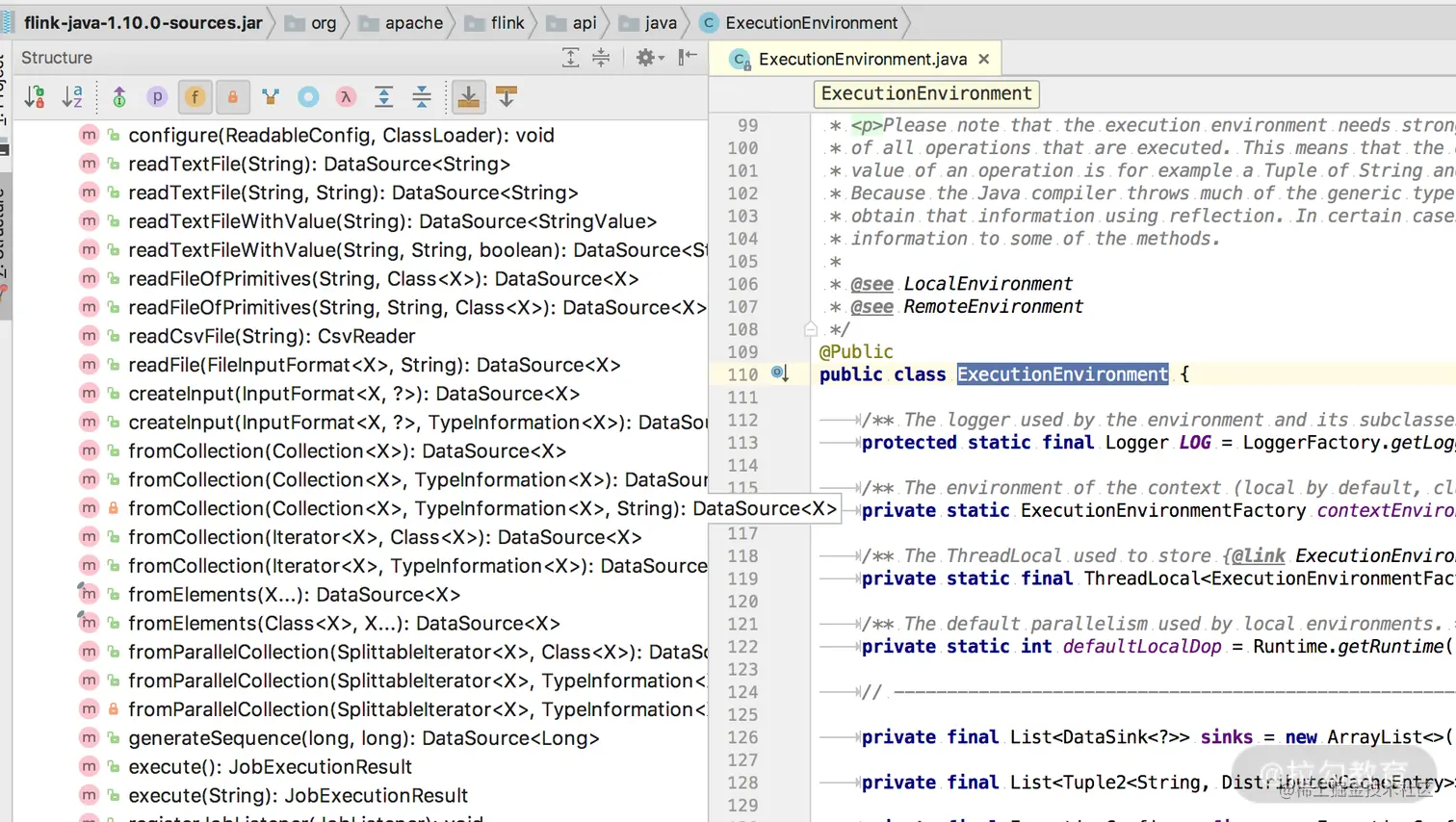
Task: Hide the Structure tool window
Action: pyautogui.click(x=688, y=58)
